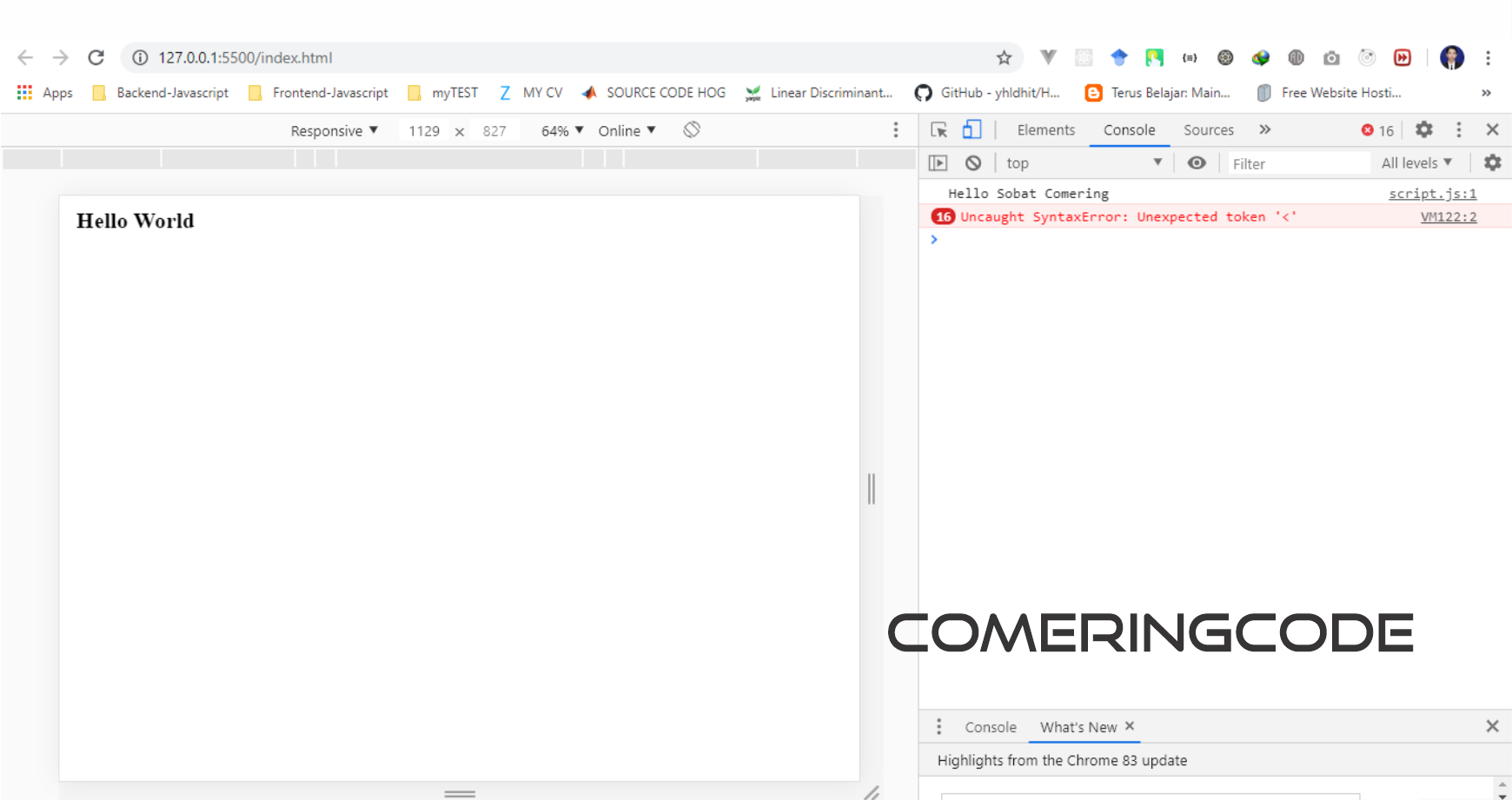Viewport: 1512px width, 800px height.
Task: Click the camera extension icon
Action: pyautogui.click(x=1331, y=57)
